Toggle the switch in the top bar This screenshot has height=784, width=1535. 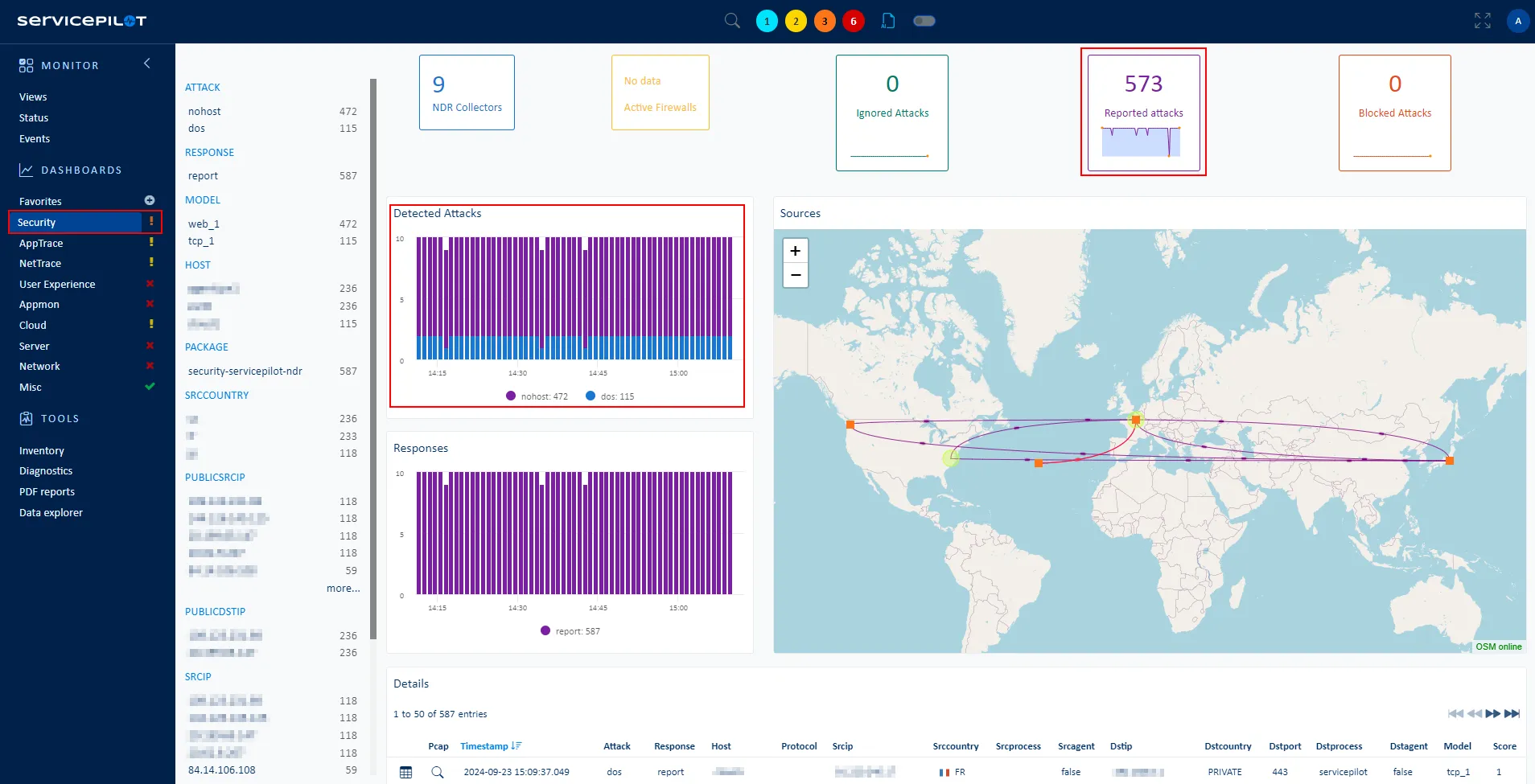click(924, 21)
